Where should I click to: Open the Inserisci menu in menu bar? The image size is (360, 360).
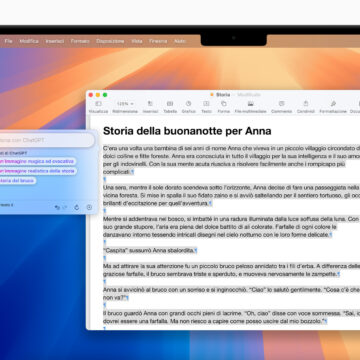55,41
